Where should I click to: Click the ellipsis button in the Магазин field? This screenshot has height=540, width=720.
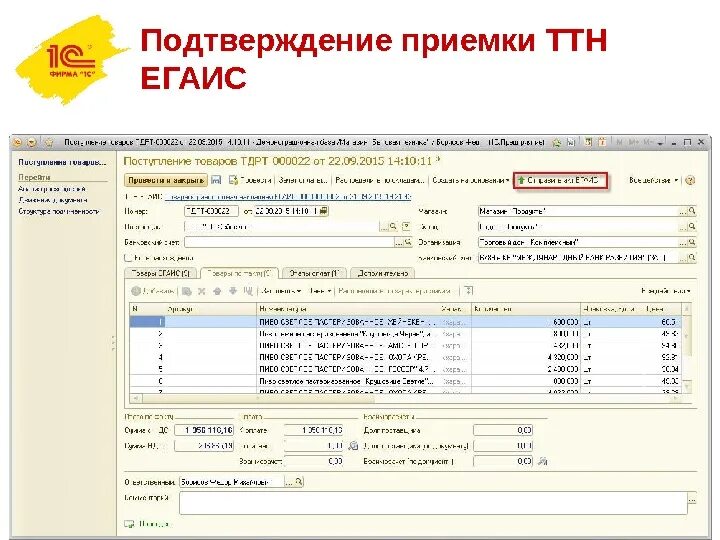pyautogui.click(x=683, y=211)
